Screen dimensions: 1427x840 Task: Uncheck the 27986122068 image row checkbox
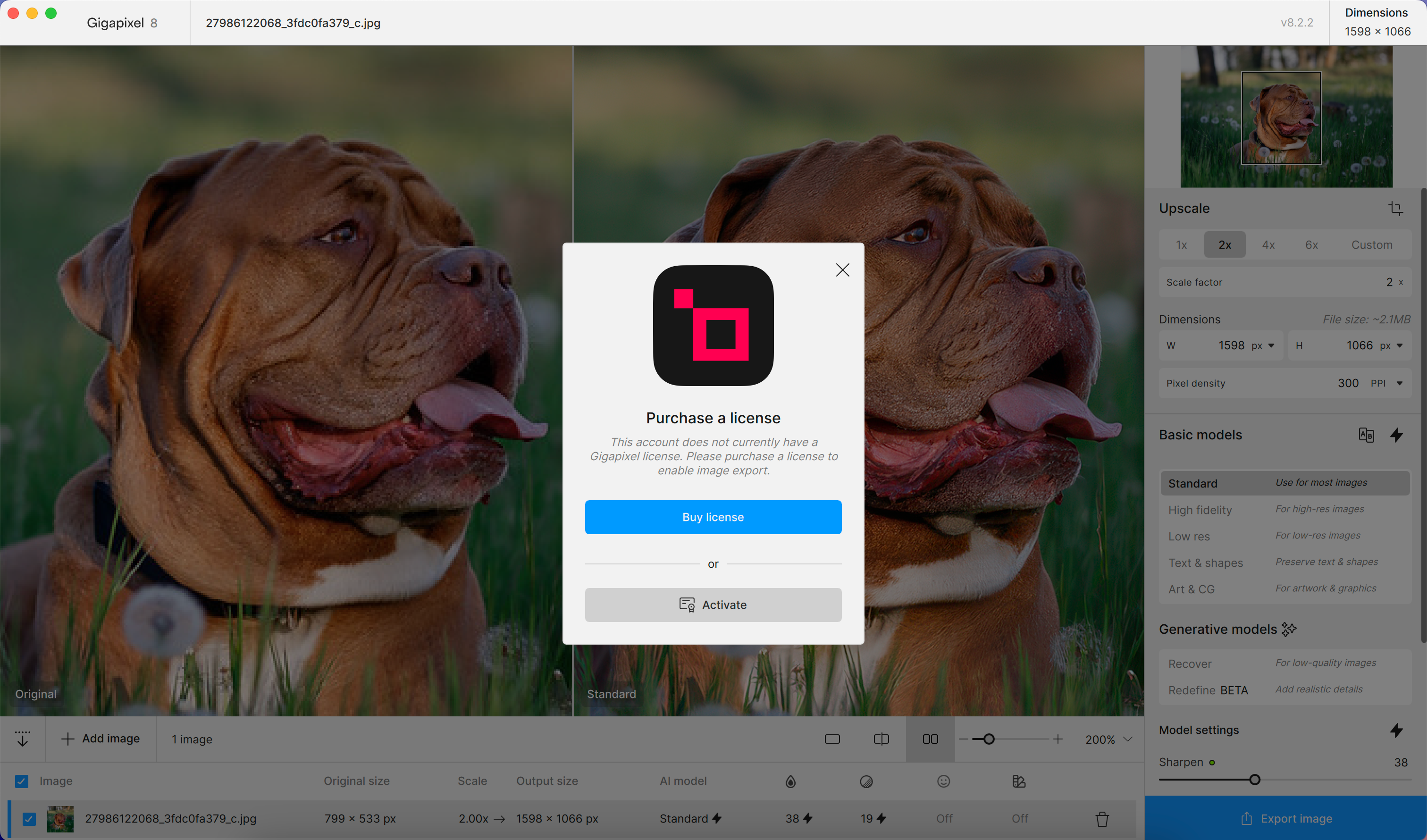29,819
